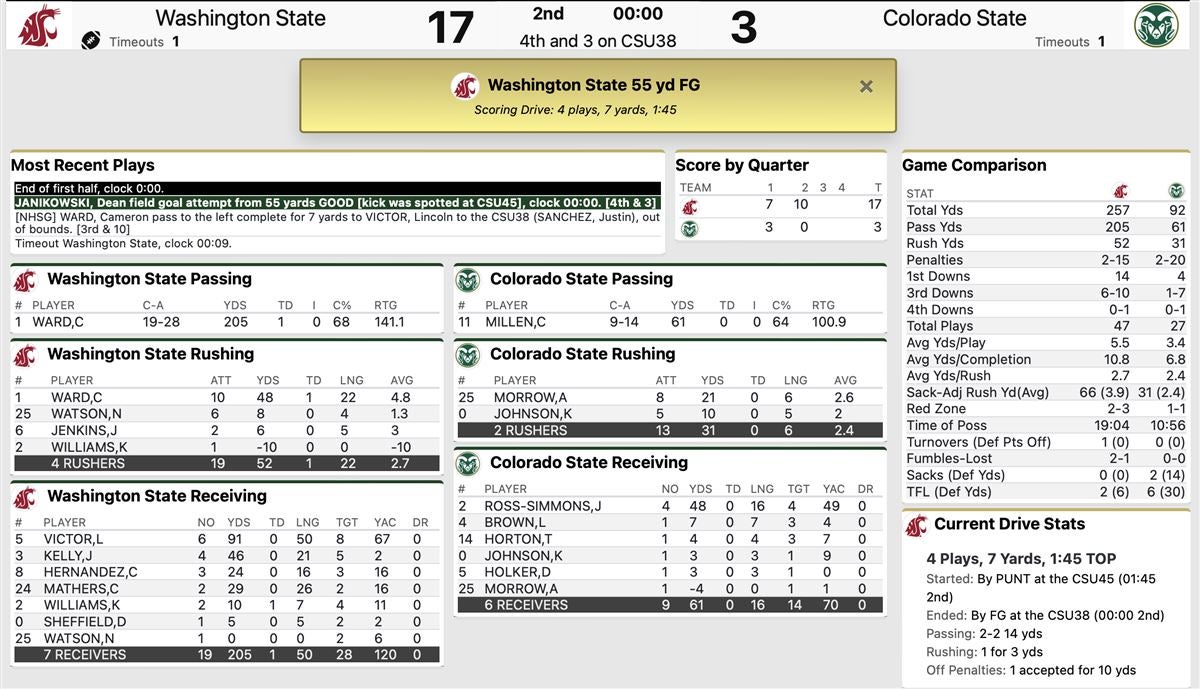Click the Cougars logo on the Washington State Passing panel
Image resolution: width=1200 pixels, height=689 pixels.
coord(27,280)
